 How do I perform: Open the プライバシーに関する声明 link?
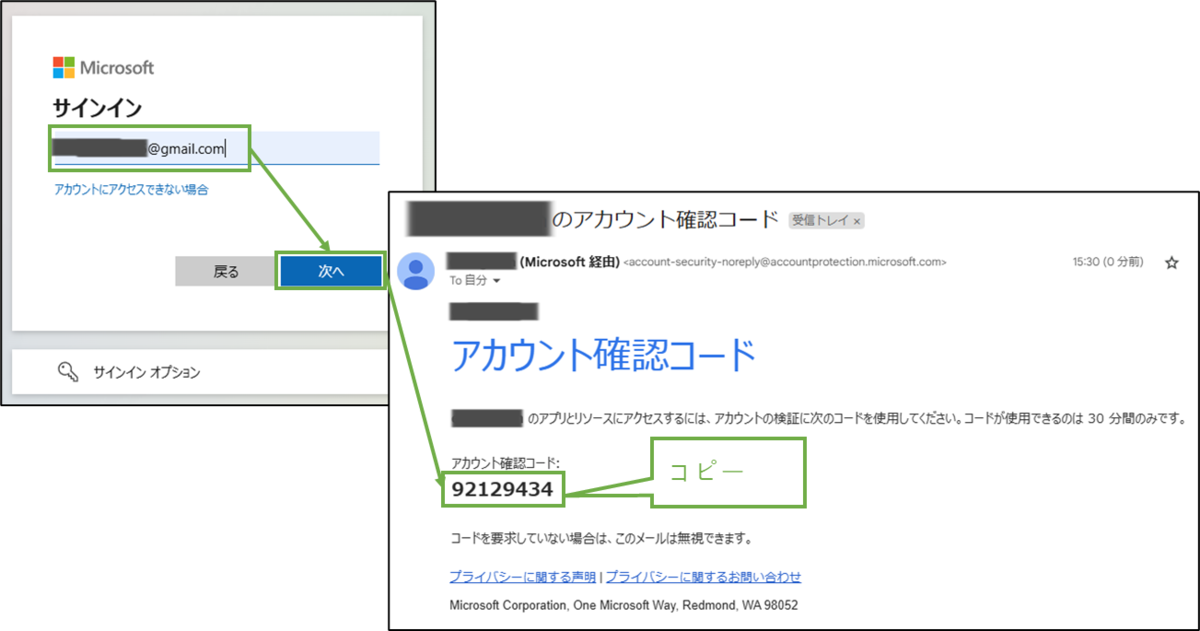(x=523, y=577)
